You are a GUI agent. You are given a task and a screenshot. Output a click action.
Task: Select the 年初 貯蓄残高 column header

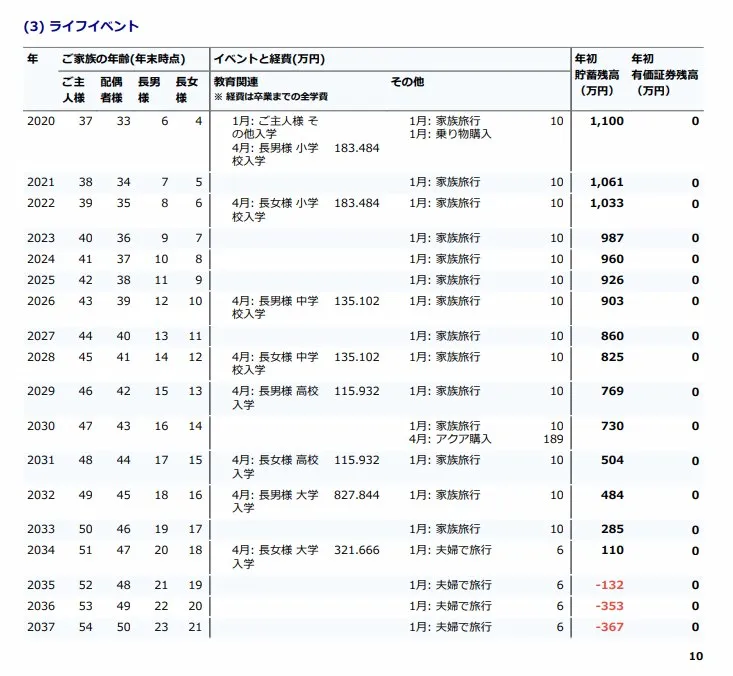click(596, 75)
